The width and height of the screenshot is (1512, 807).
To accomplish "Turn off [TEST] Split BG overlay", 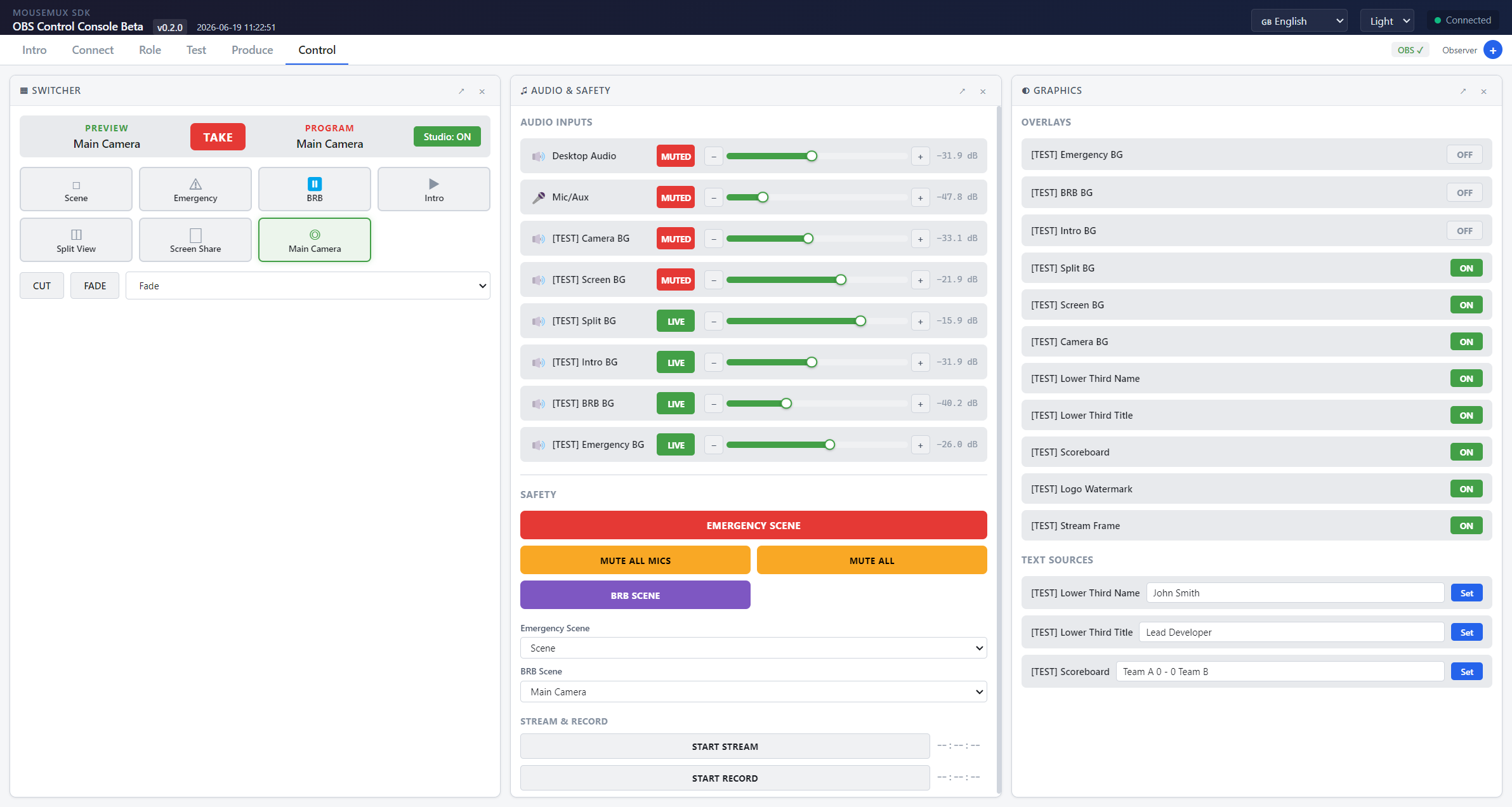I will pyautogui.click(x=1466, y=268).
